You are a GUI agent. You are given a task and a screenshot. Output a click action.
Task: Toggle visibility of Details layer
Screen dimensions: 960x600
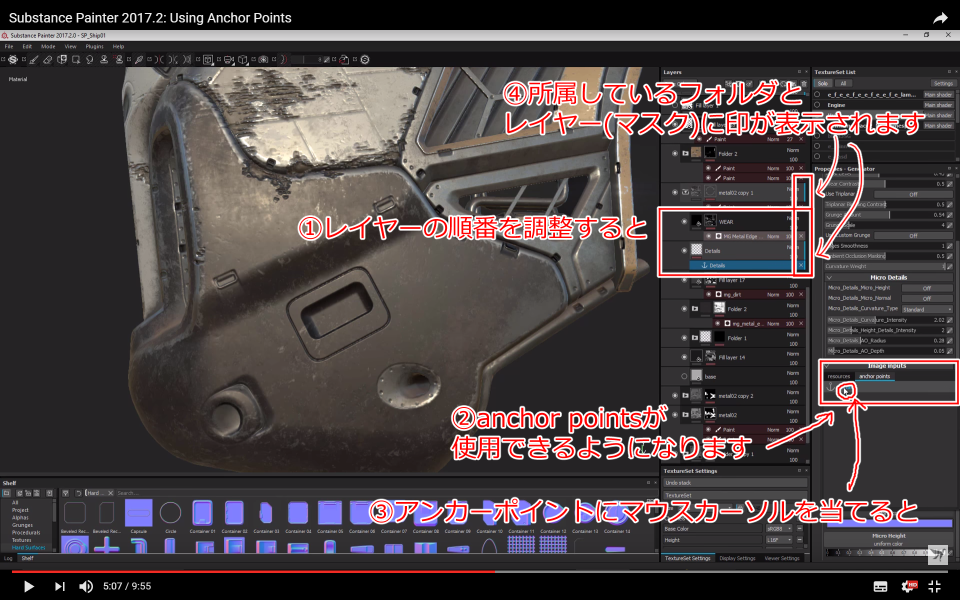click(684, 250)
